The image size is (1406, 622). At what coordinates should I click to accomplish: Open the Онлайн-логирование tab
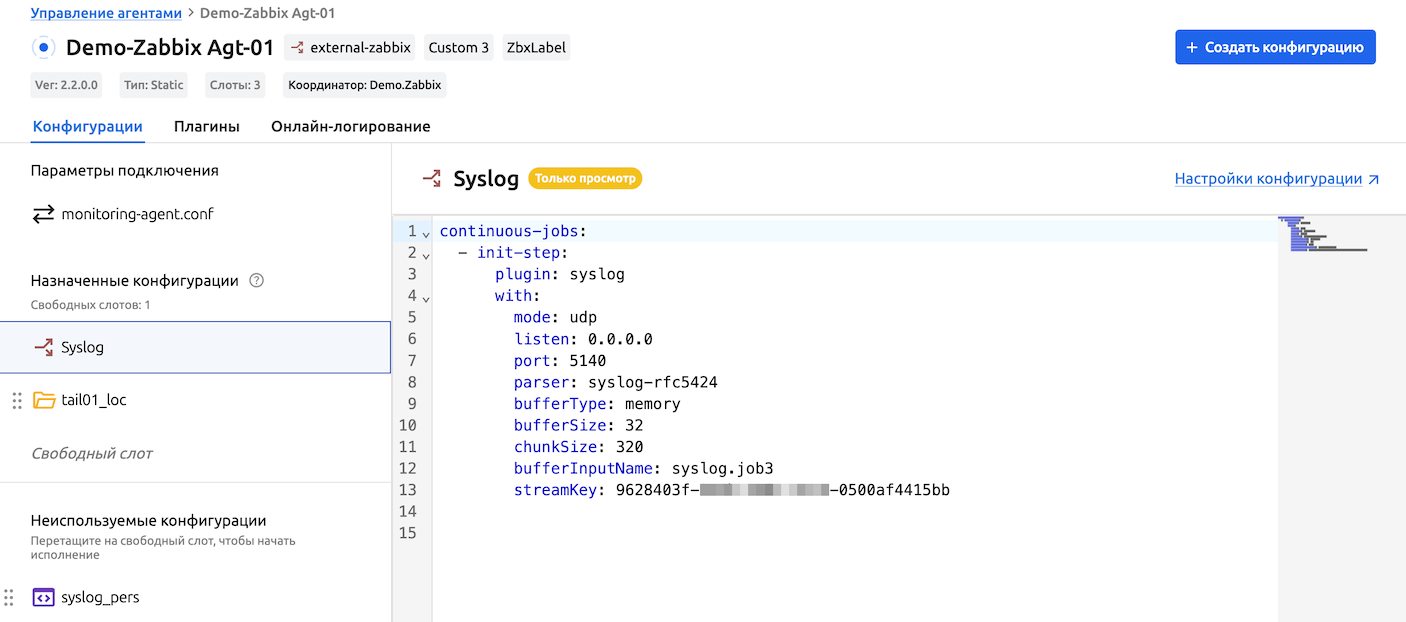pyautogui.click(x=350, y=127)
